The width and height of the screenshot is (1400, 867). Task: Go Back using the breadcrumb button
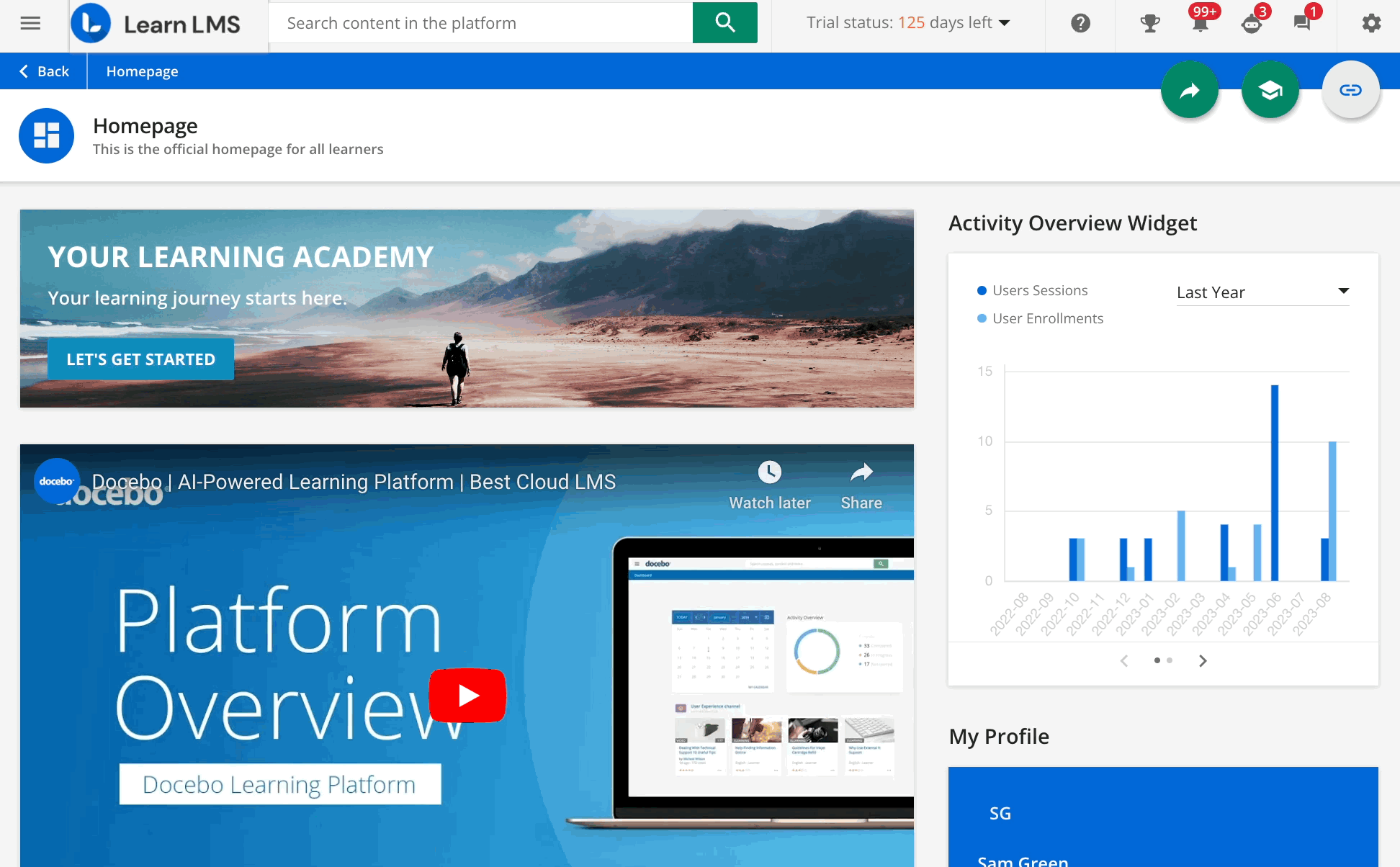pos(44,71)
